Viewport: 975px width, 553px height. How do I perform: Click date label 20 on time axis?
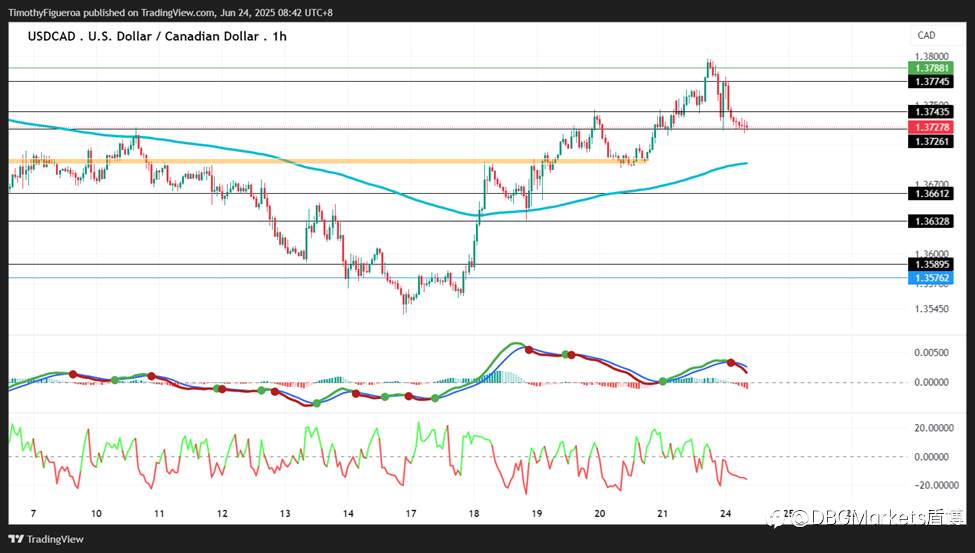(x=600, y=514)
